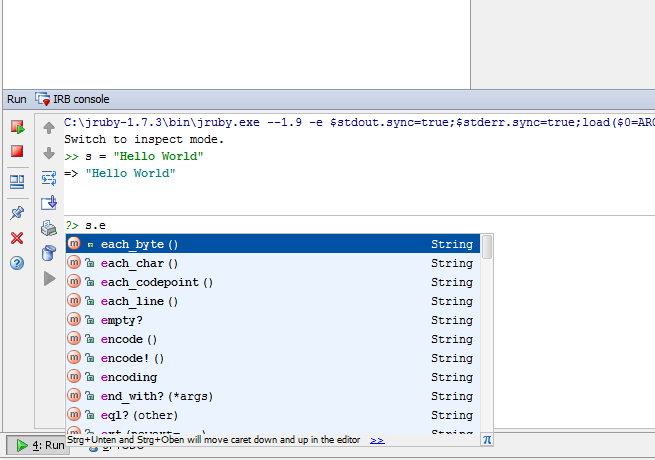Viewport: 655px width, 460px height.
Task: Open the IRB console tab
Action: click(x=73, y=99)
